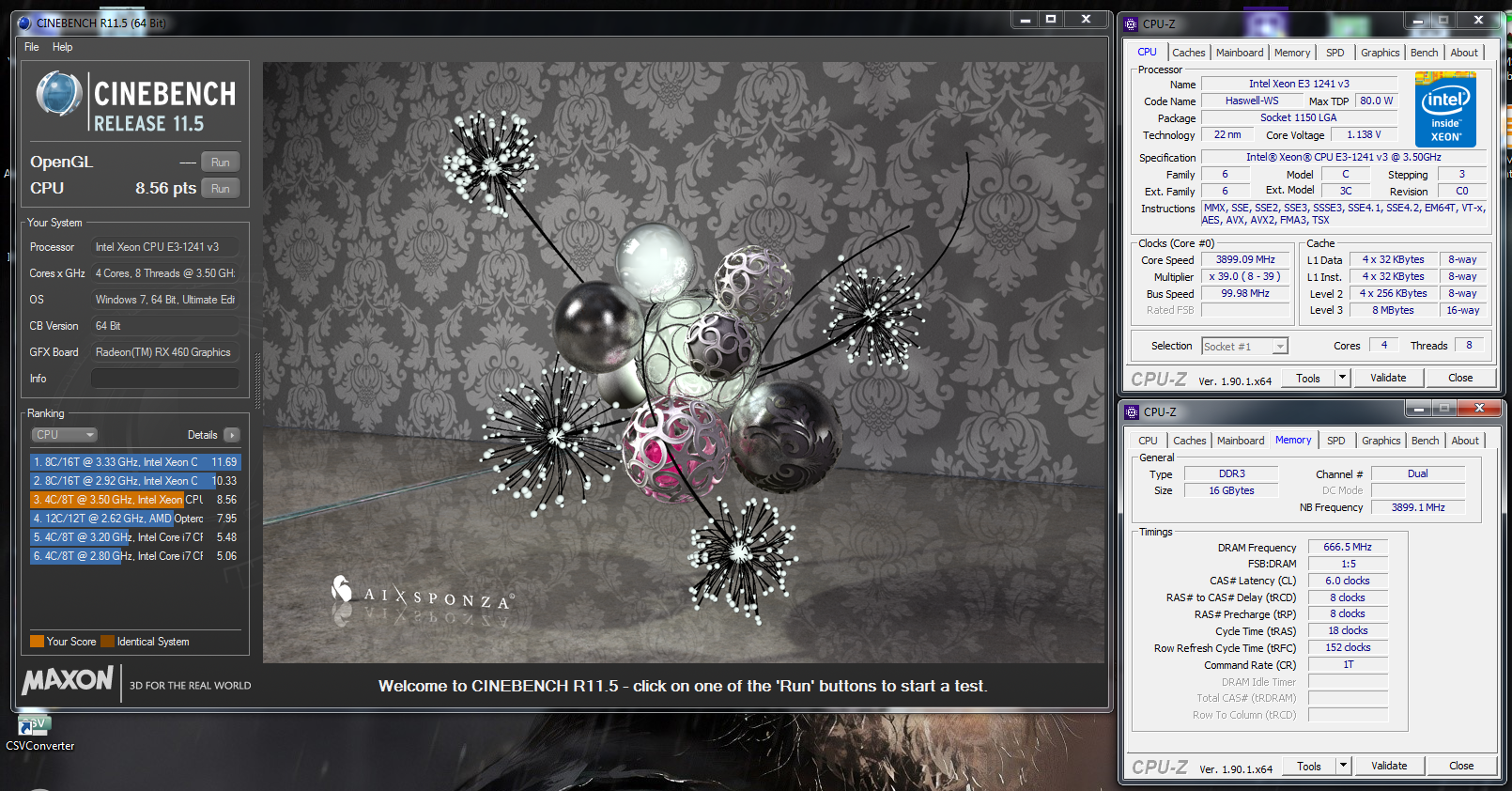Click Validate in upper CPU-Z window
Screen dimensions: 1512x791
(x=1388, y=379)
